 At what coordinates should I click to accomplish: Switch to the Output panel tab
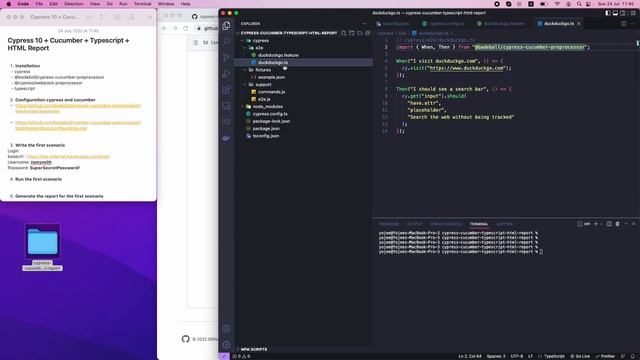(414, 224)
